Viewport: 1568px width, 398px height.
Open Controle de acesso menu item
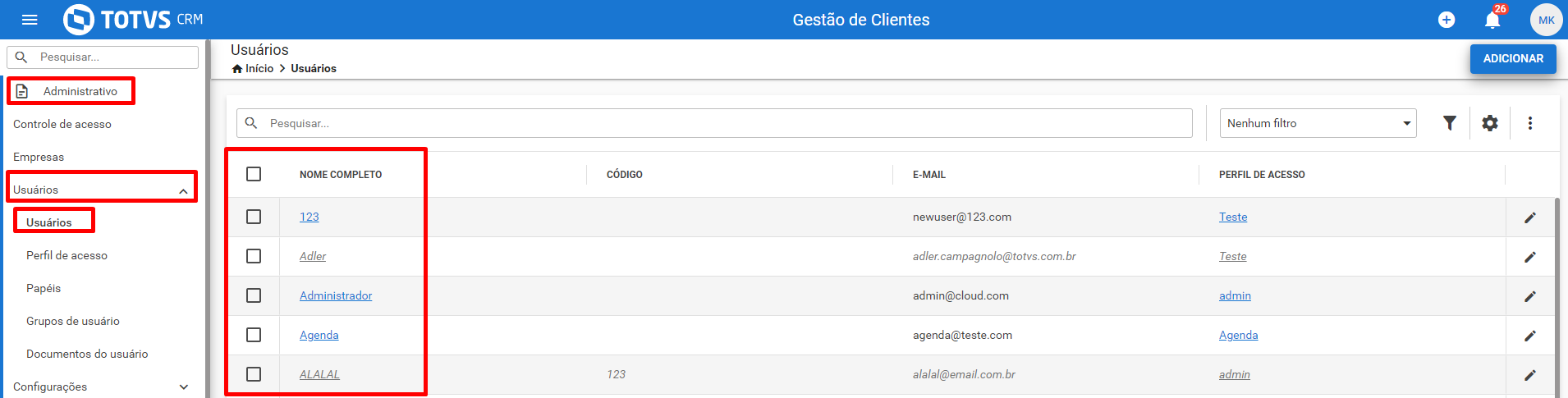[x=62, y=124]
